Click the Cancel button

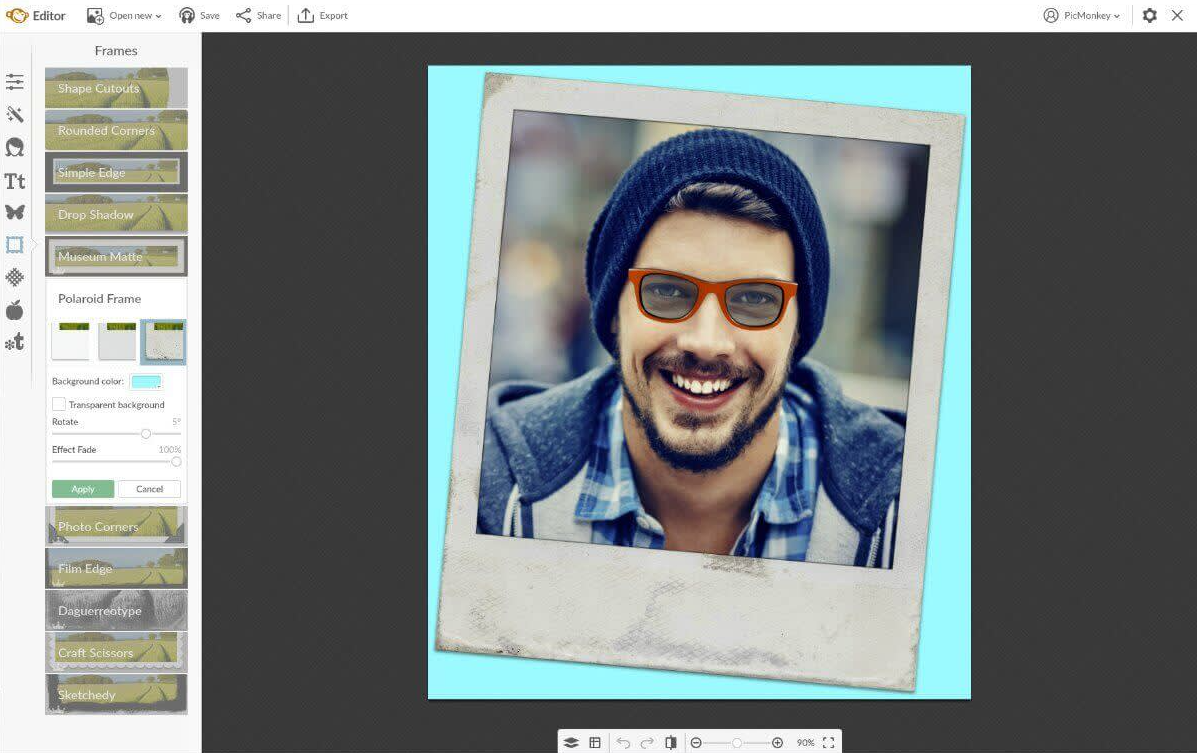tap(149, 489)
